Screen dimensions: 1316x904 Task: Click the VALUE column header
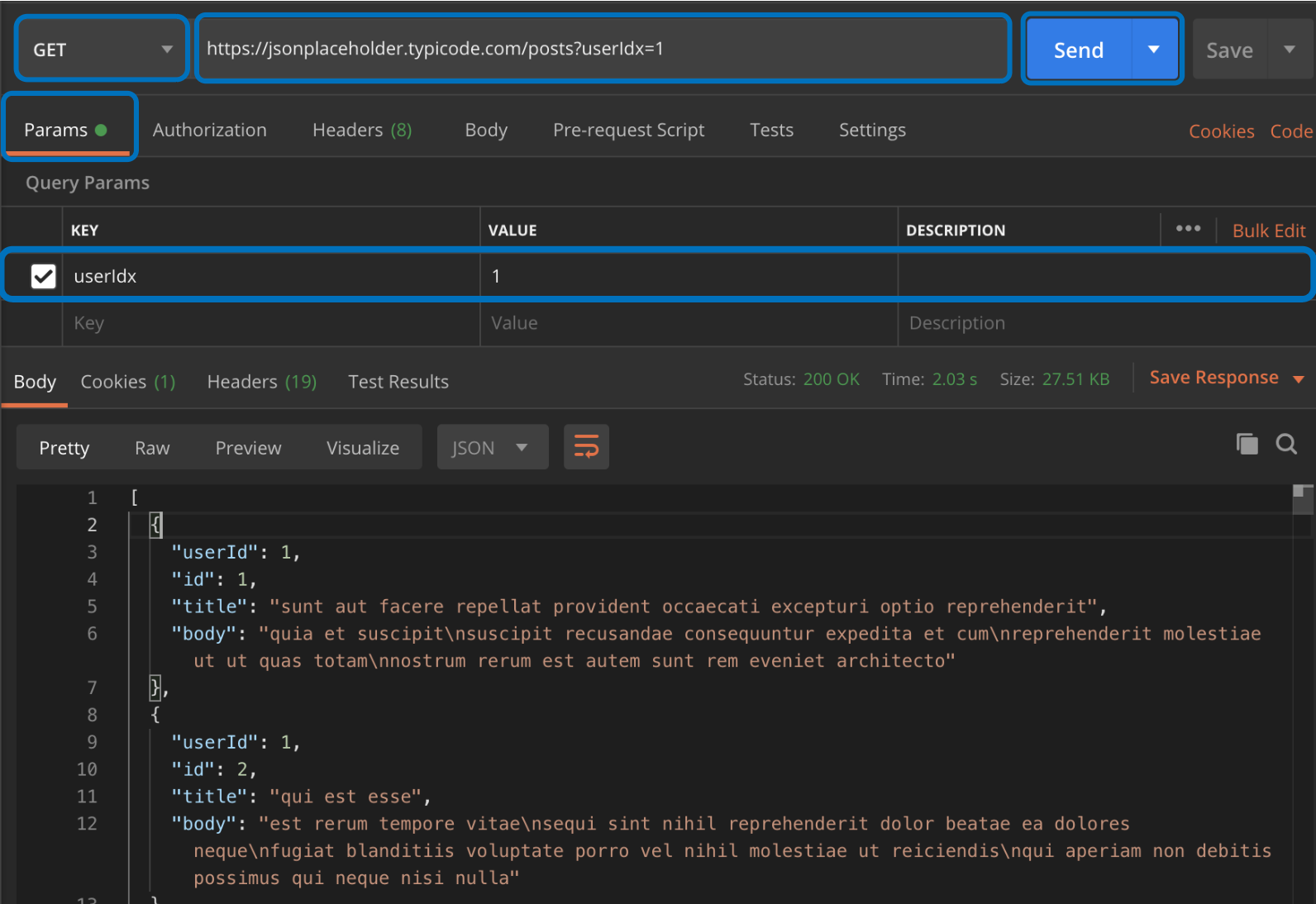[513, 231]
